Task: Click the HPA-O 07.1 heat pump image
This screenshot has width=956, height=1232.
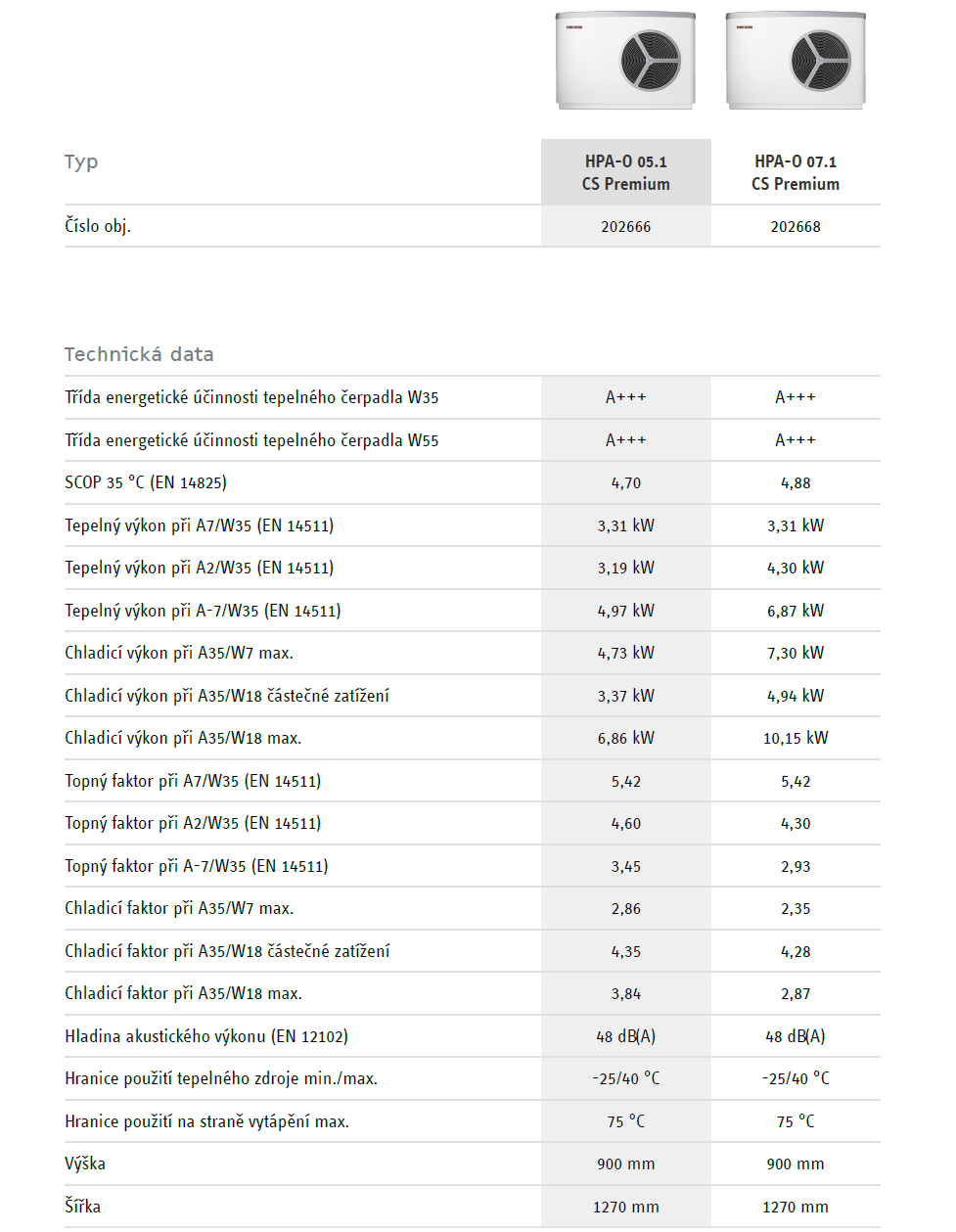Action: coord(796,61)
